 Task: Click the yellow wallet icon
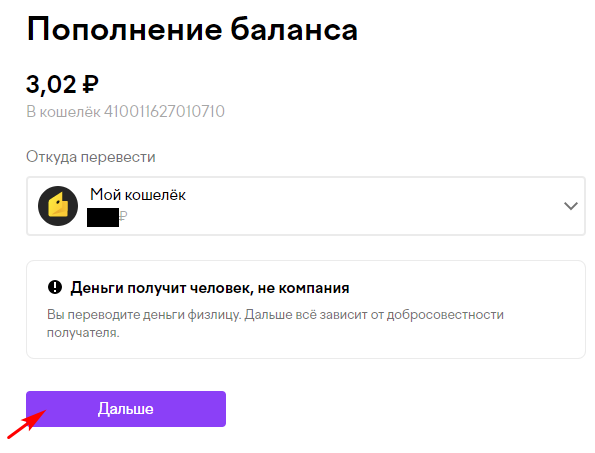point(58,206)
